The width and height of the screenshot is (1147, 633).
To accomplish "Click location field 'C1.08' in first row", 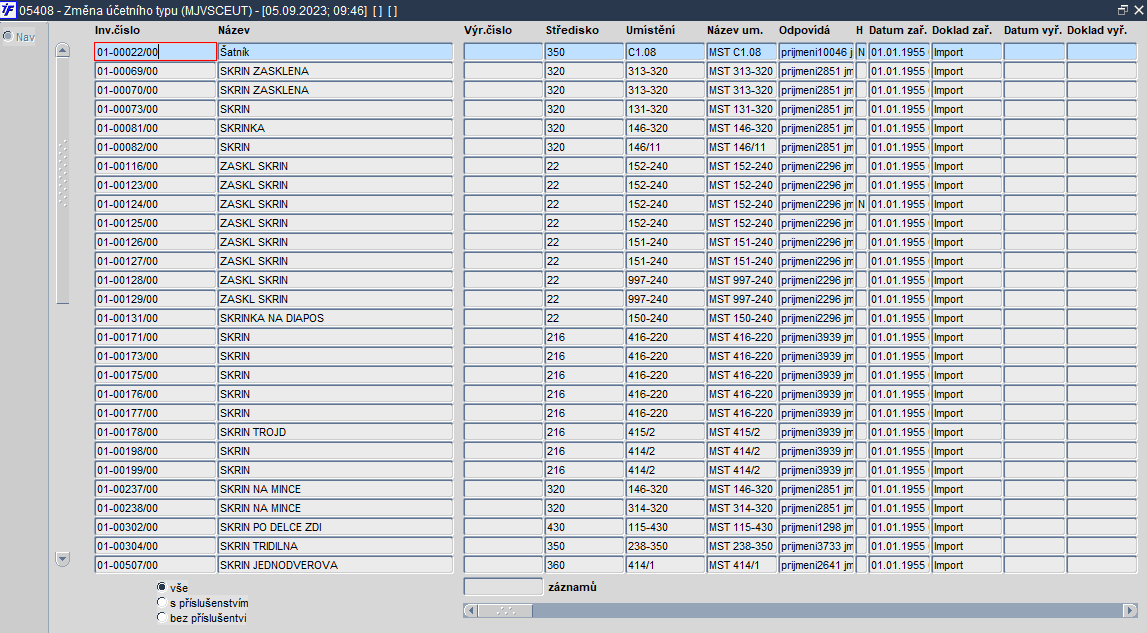I will (665, 52).
